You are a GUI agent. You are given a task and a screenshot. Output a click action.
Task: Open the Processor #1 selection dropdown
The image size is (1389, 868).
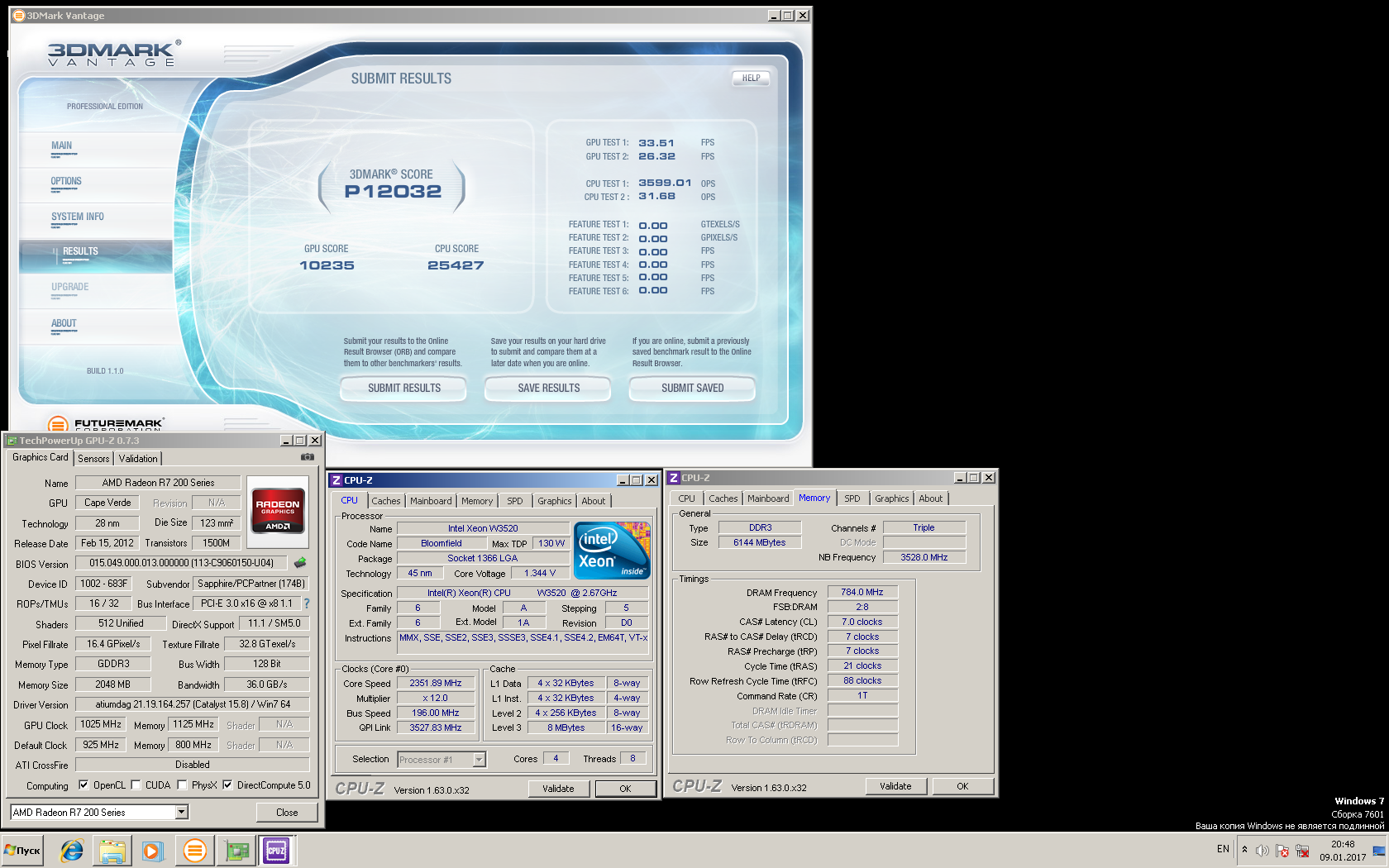[479, 760]
